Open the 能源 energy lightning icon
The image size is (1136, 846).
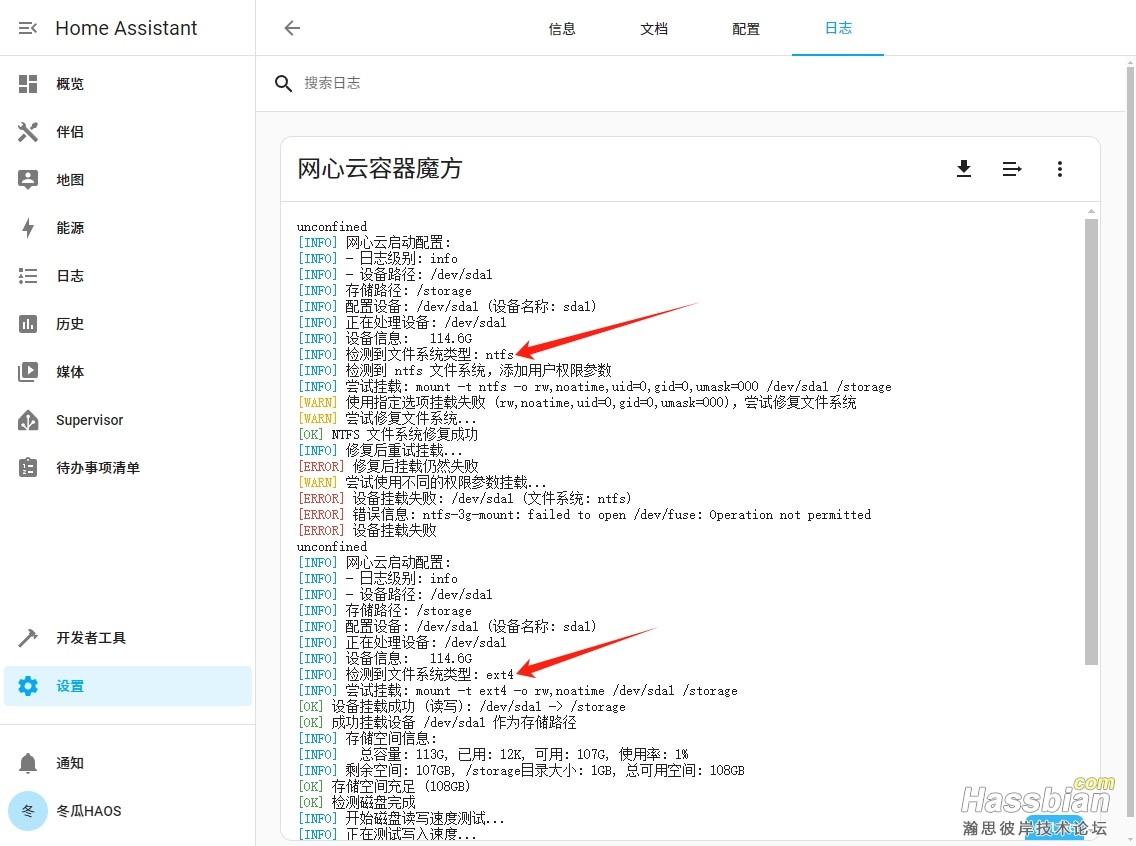[x=28, y=227]
